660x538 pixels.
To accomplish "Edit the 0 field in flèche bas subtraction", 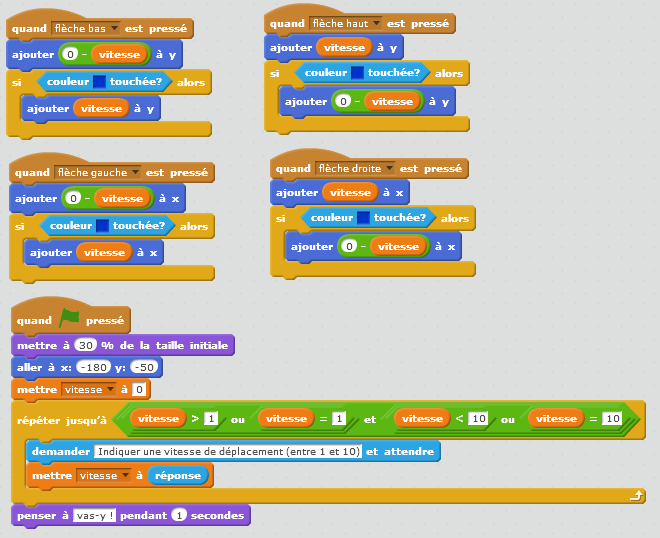I will [x=70, y=54].
